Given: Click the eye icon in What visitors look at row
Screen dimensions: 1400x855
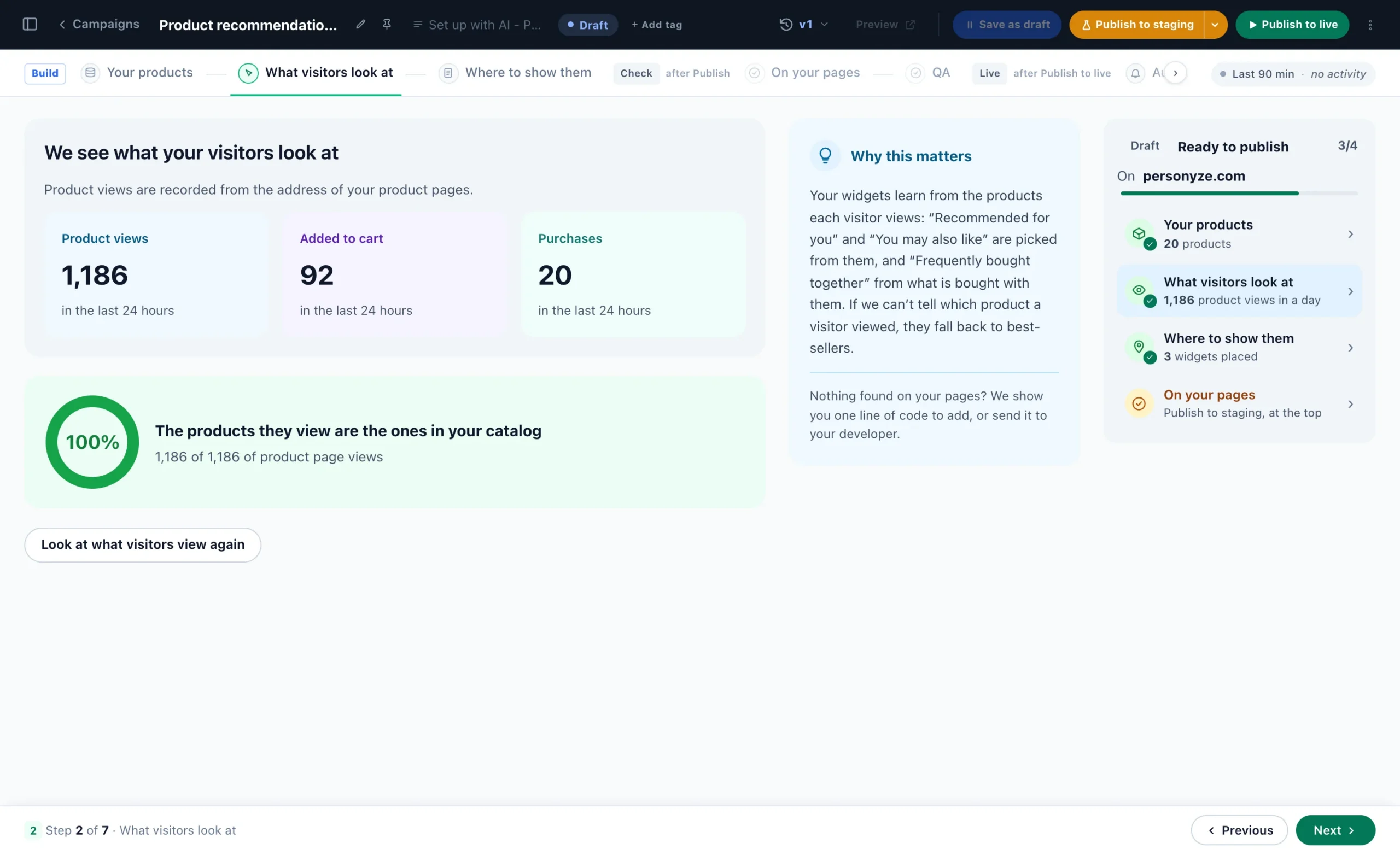Looking at the screenshot, I should 1139,290.
